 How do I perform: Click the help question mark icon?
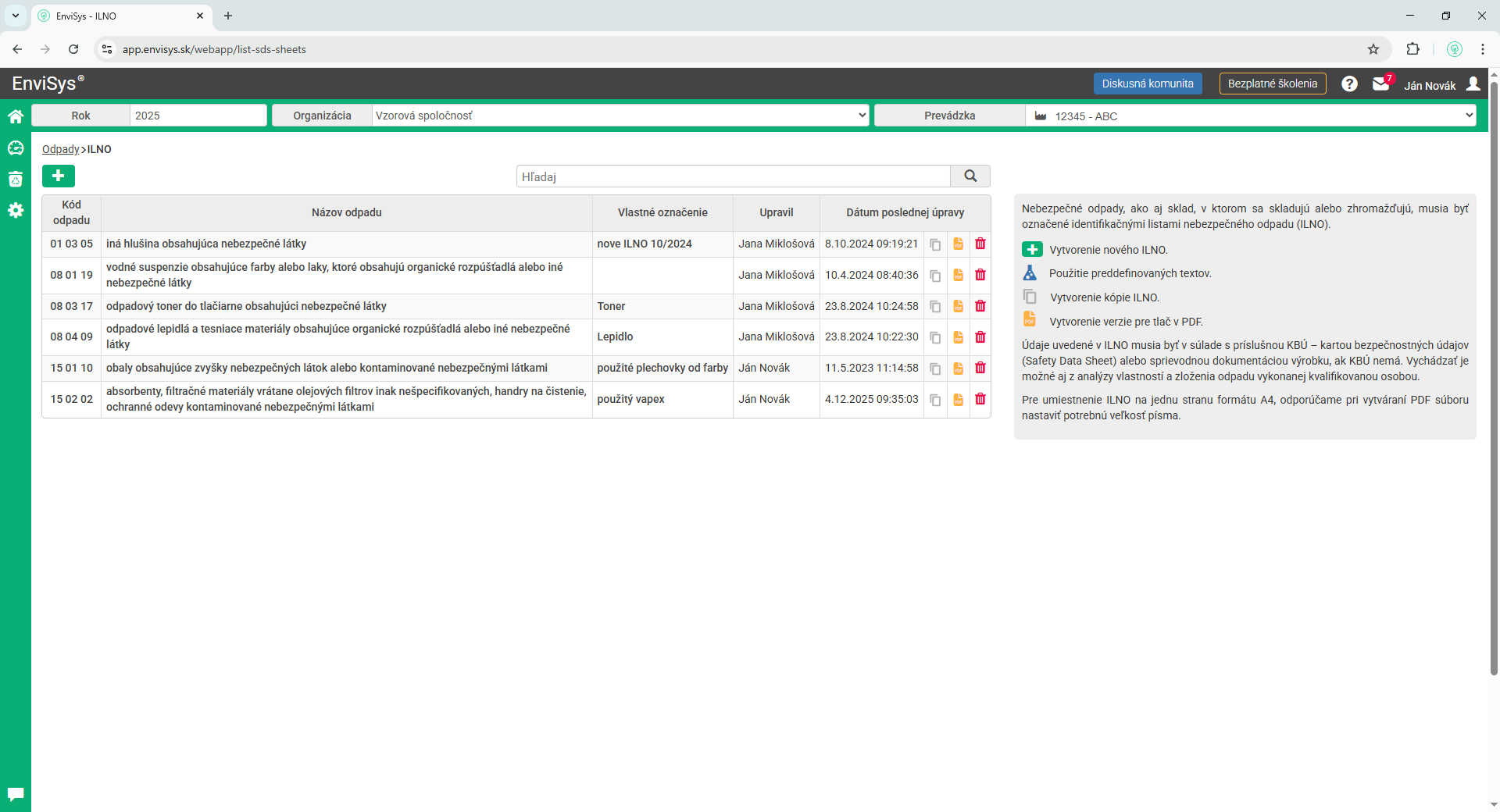point(1349,84)
